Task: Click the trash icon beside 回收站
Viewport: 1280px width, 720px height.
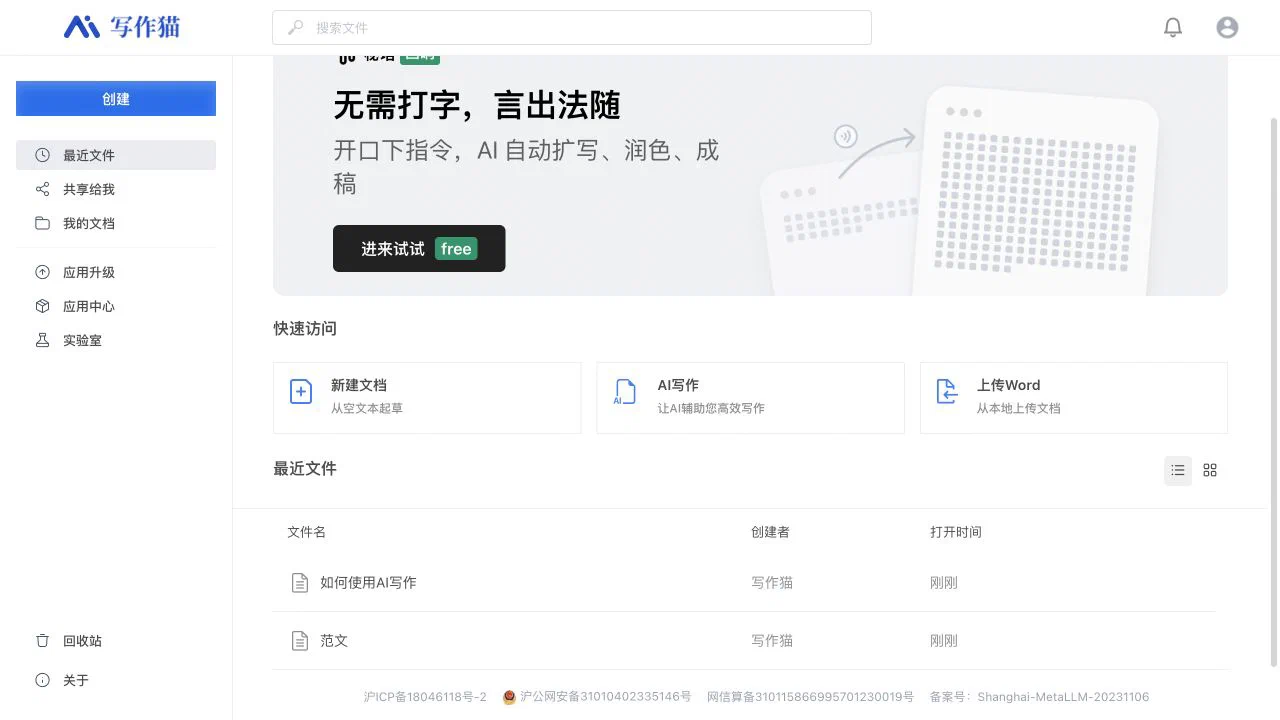Action: (x=42, y=641)
